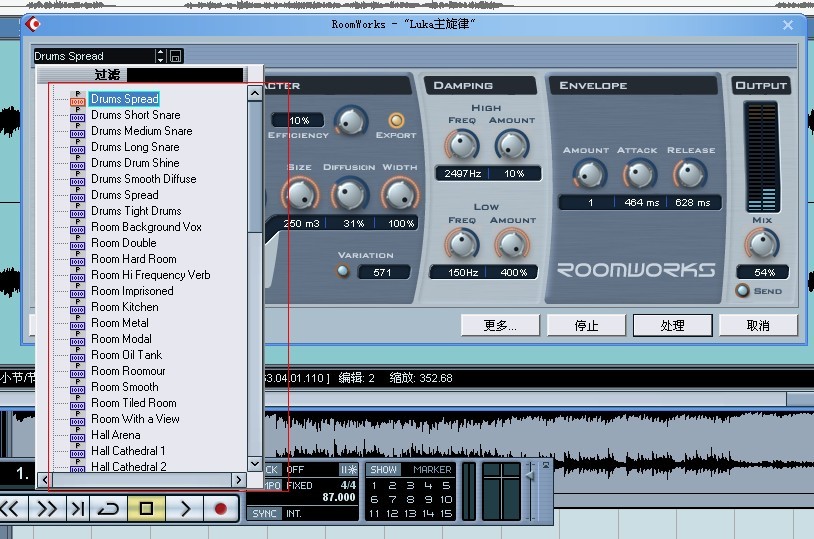The image size is (814, 539).
Task: Click the 更多... more button
Action: (x=500, y=326)
